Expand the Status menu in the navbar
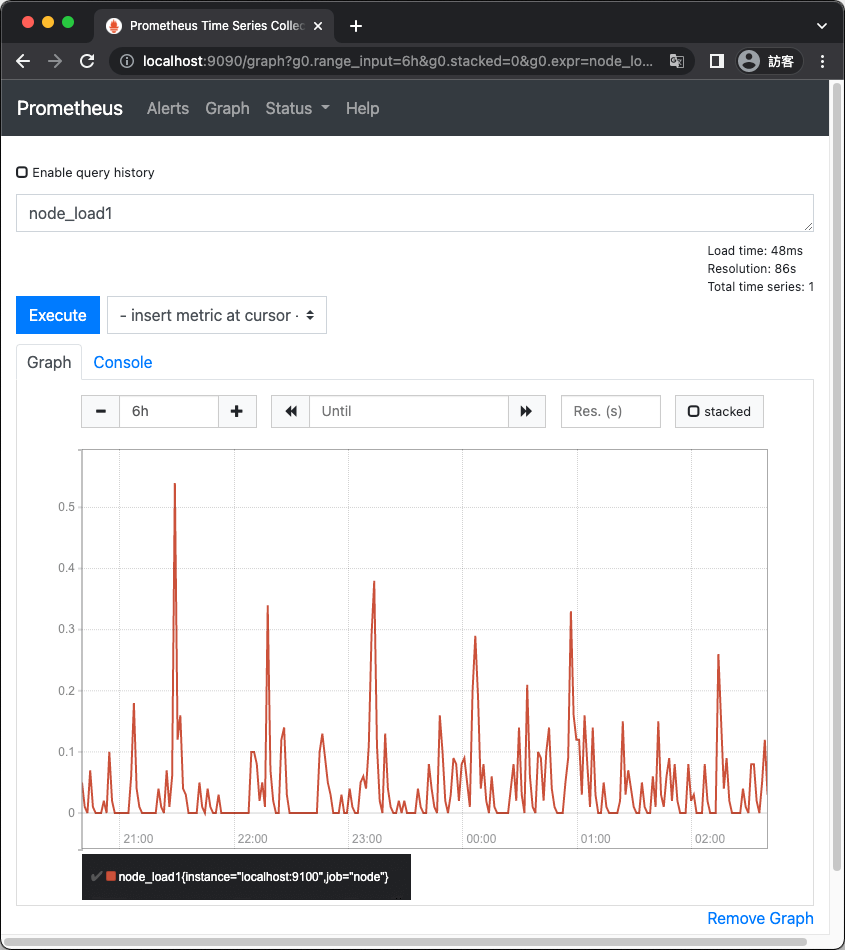Screen dimensions: 845x950 pos(297,108)
